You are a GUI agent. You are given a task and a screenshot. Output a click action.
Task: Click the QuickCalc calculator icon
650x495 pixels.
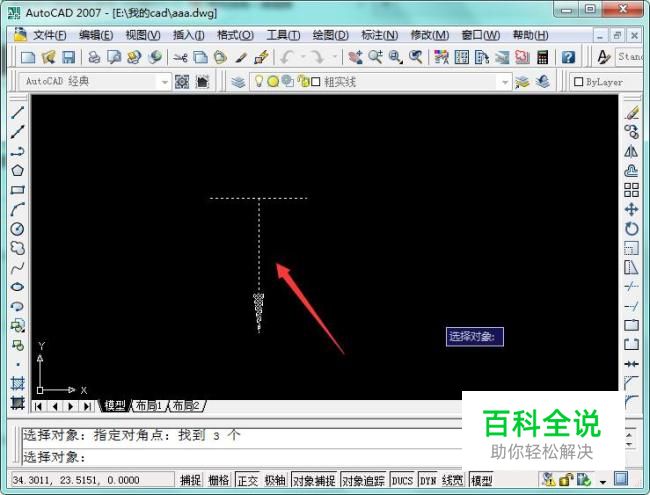pos(543,57)
